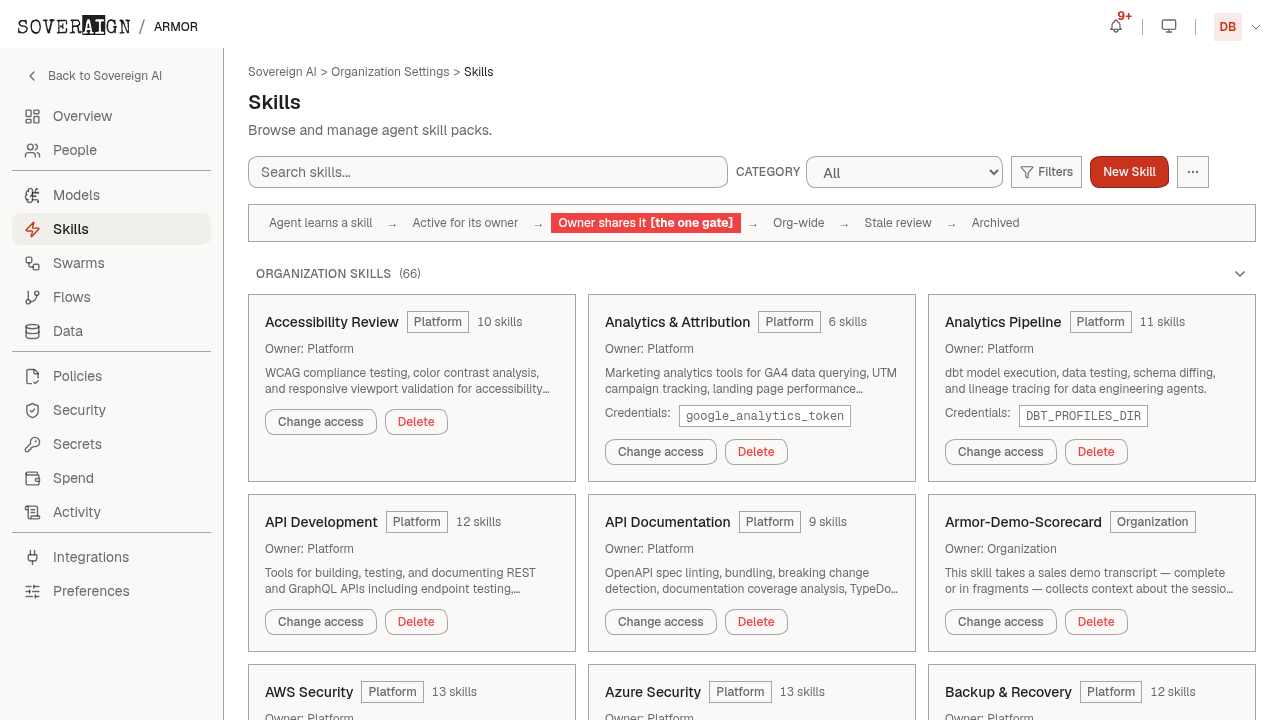Image resolution: width=1280 pixels, height=720 pixels.
Task: Open Flows in the sidebar
Action: pos(112,297)
